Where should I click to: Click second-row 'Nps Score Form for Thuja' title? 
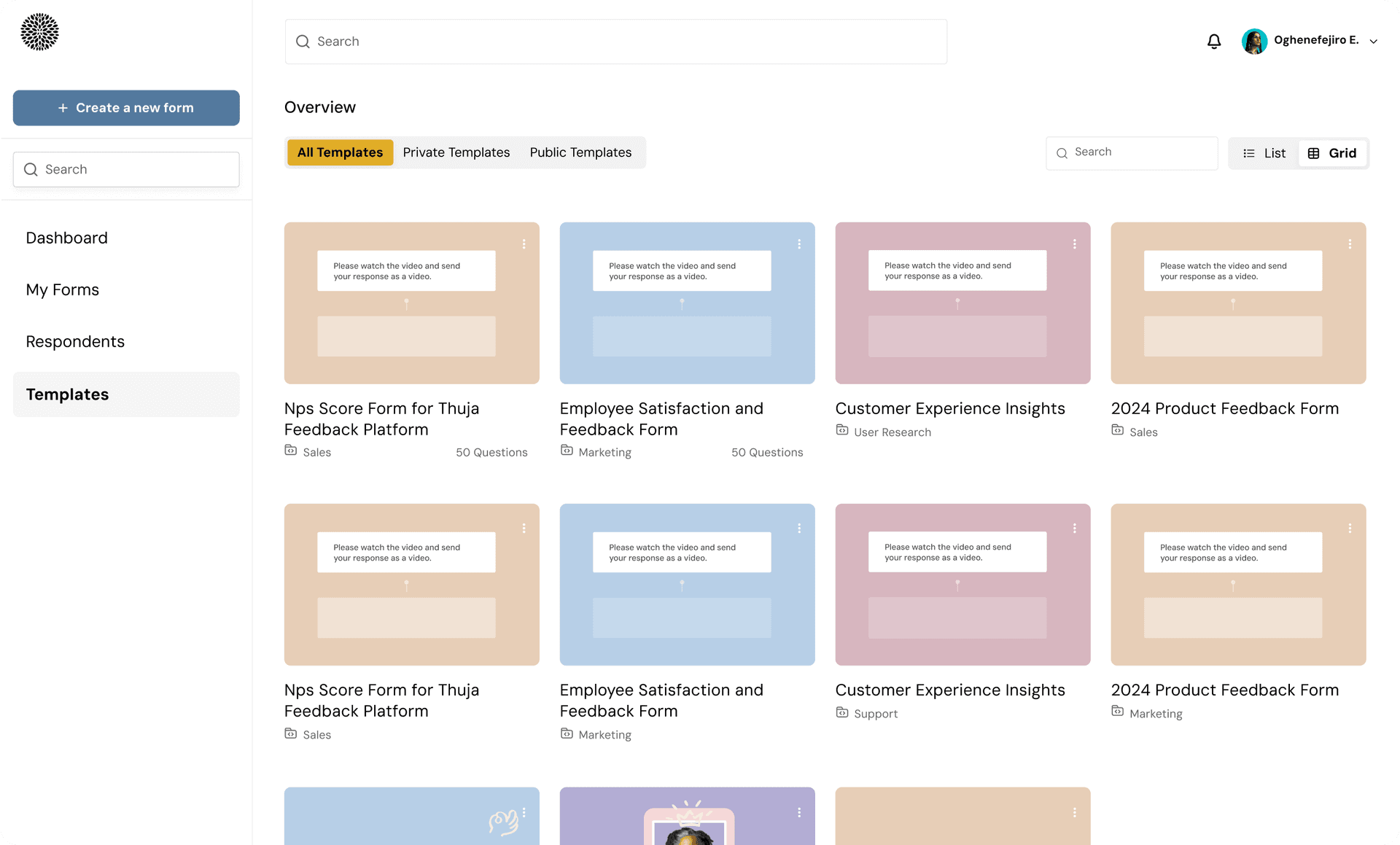[382, 701]
